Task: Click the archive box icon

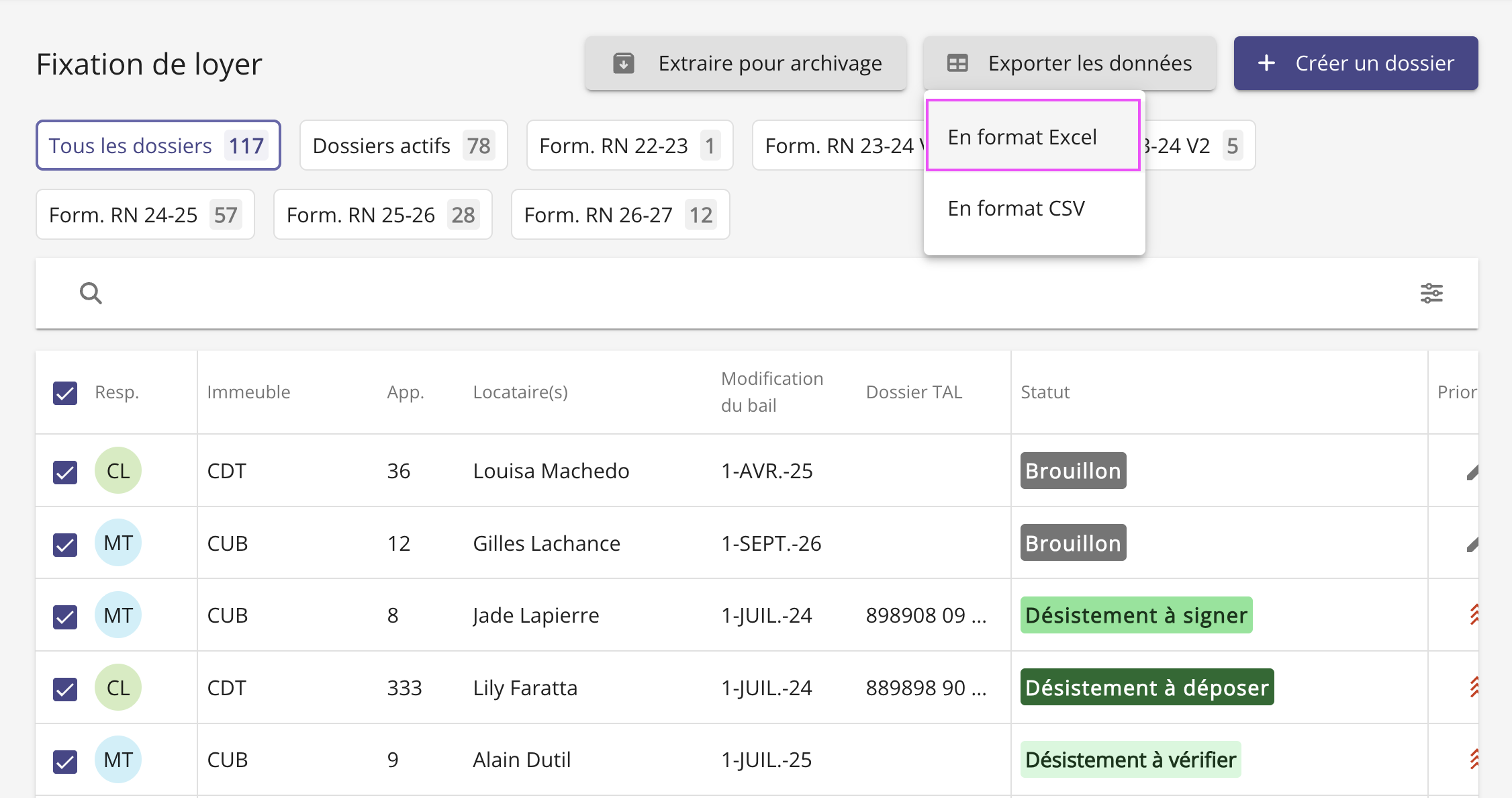Action: 623,63
